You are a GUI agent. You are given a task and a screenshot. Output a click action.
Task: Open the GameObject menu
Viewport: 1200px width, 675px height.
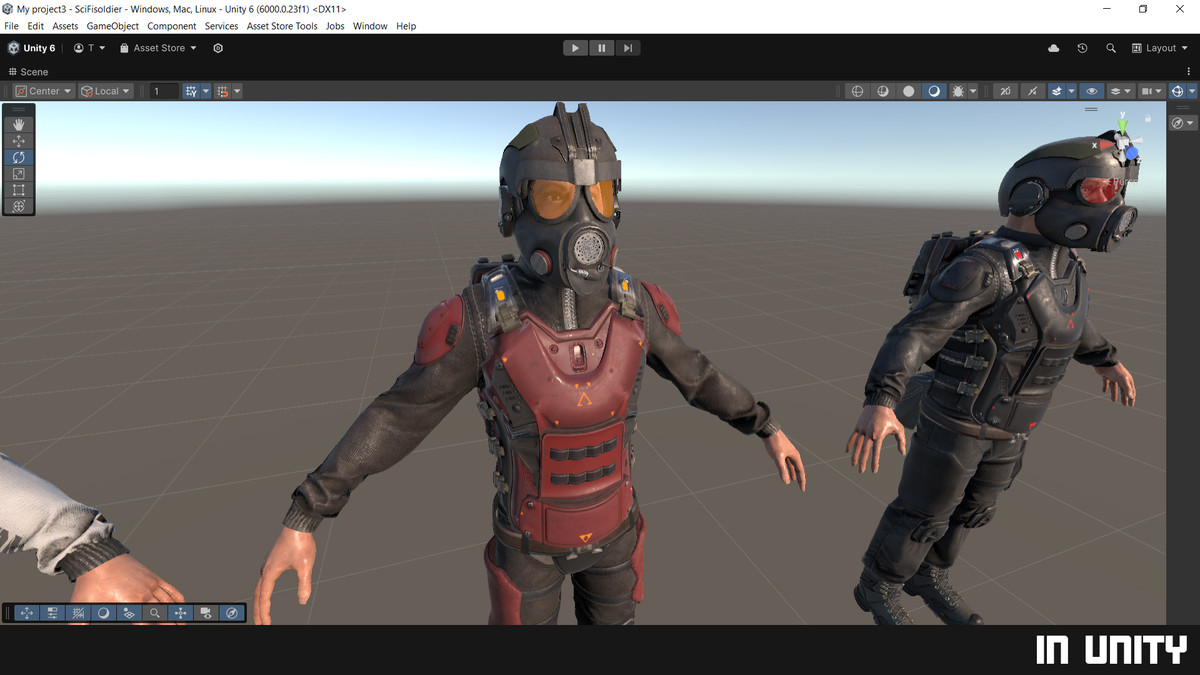(113, 26)
